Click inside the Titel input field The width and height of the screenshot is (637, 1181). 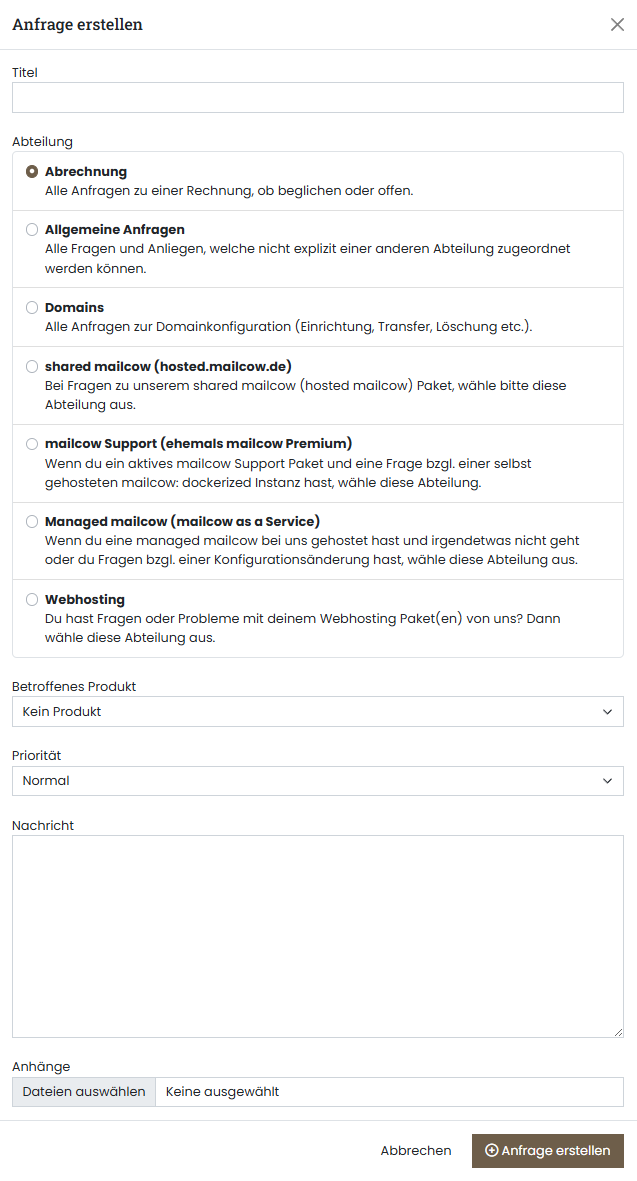317,97
